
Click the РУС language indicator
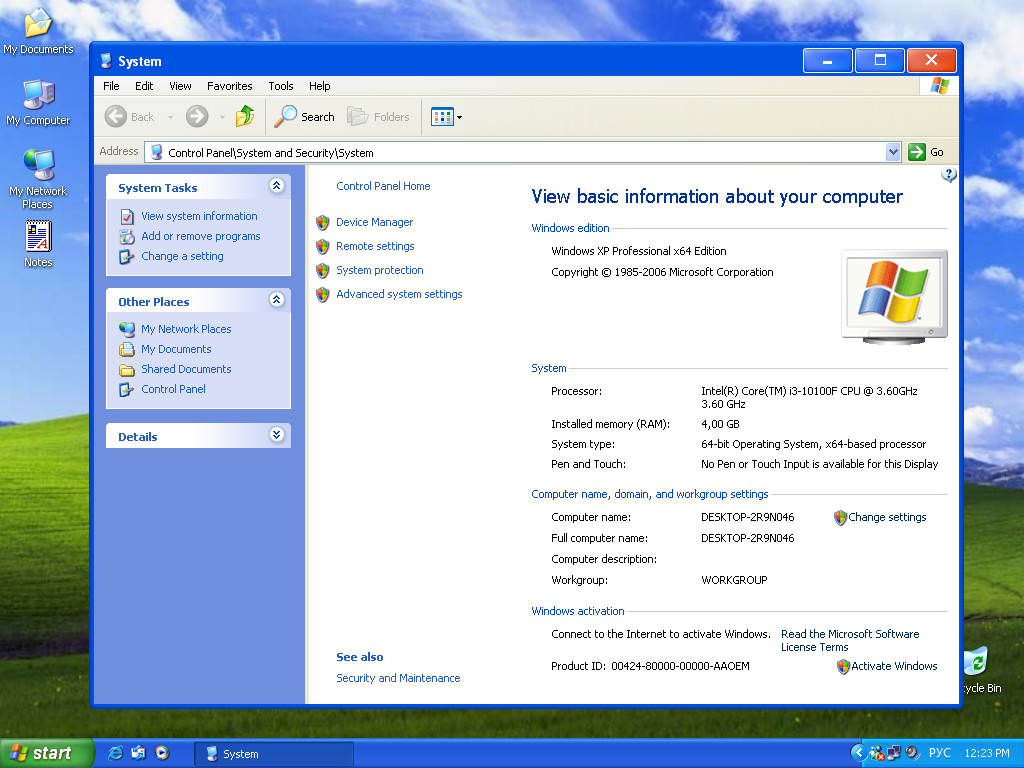tap(939, 753)
